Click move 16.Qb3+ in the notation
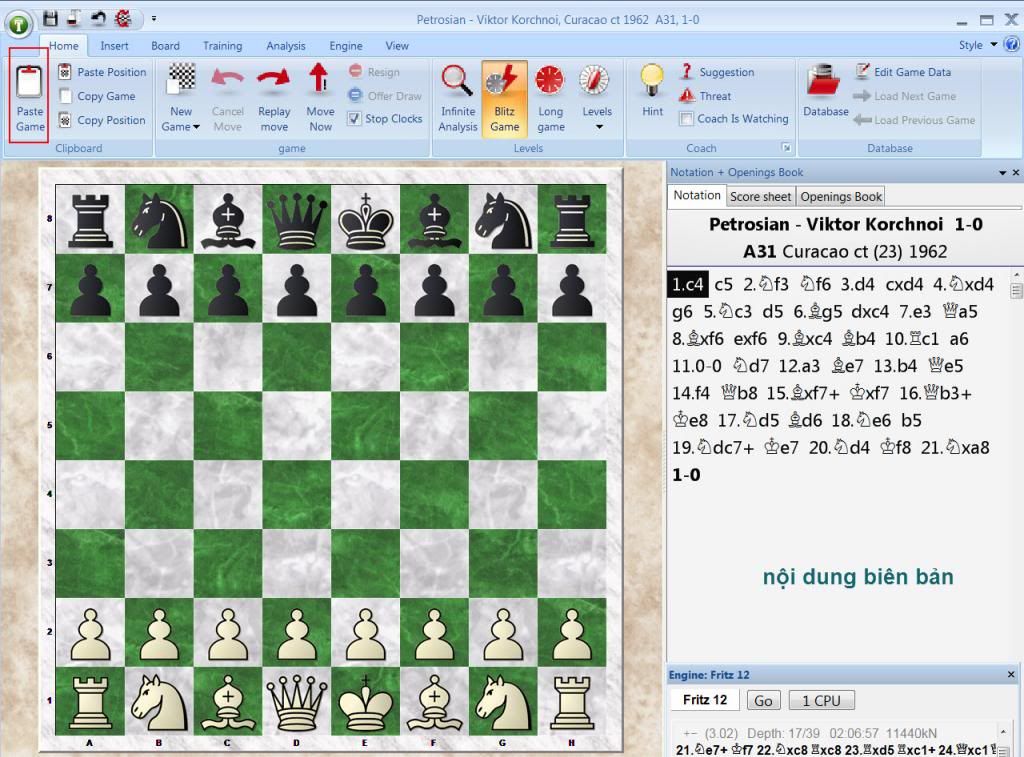This screenshot has width=1024, height=757. click(x=935, y=393)
